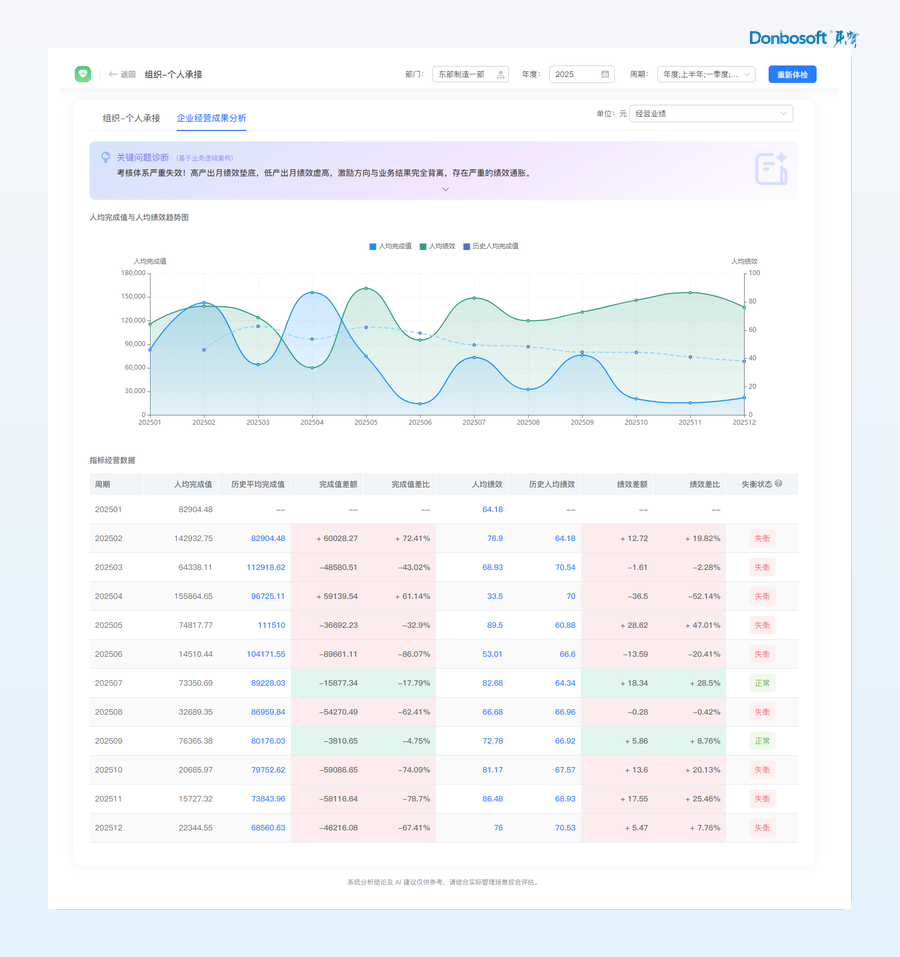The image size is (900, 957).
Task: Click the 重新体检 button
Action: coord(792,74)
